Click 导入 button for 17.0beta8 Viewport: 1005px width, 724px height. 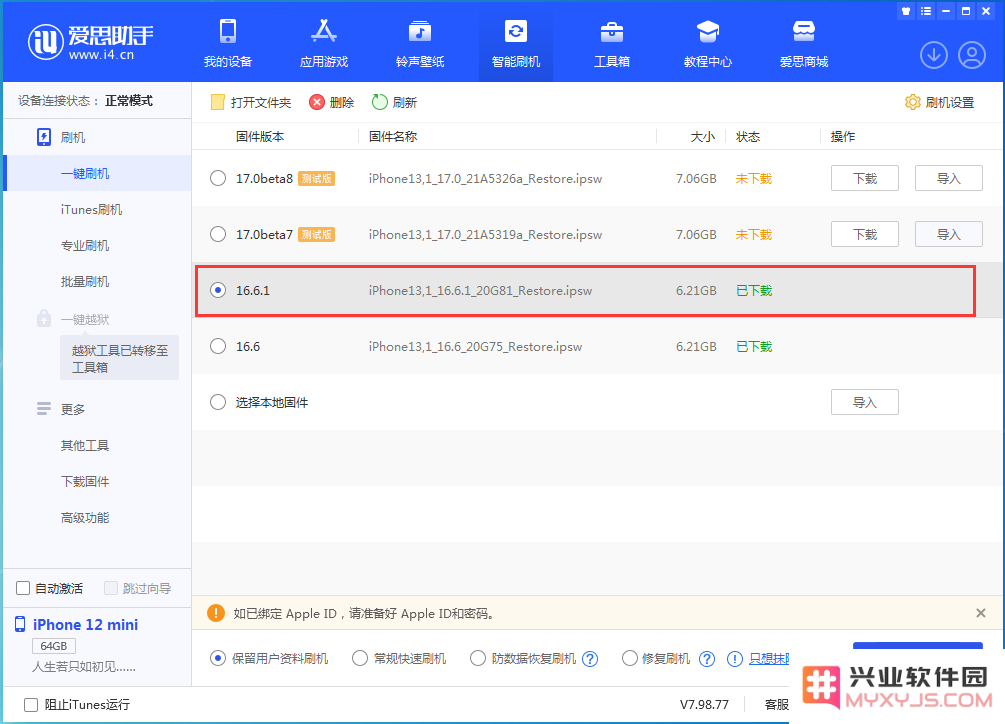coord(949,178)
